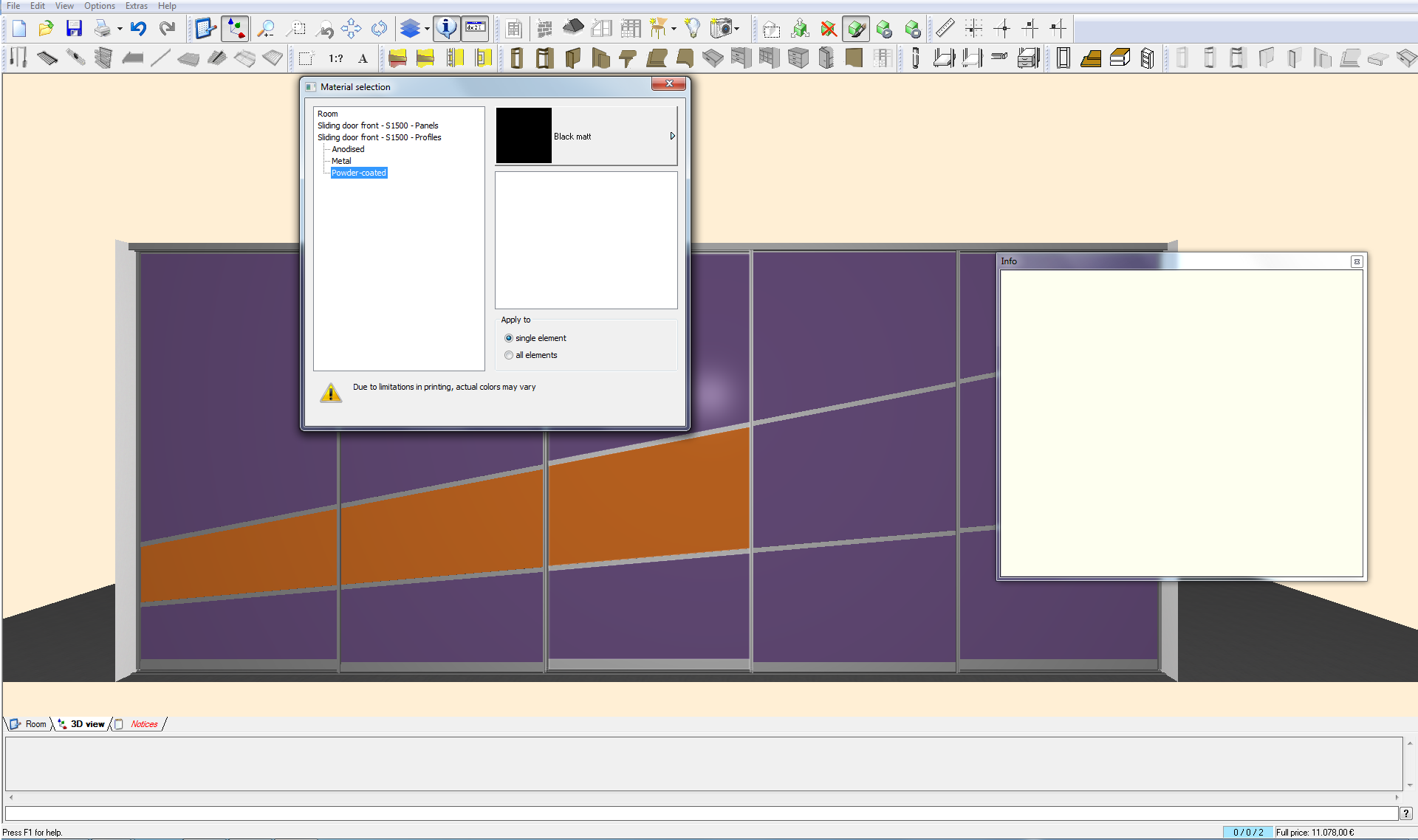Toggle the paint material cube tool
The height and width of the screenshot is (840, 1418).
856,29
